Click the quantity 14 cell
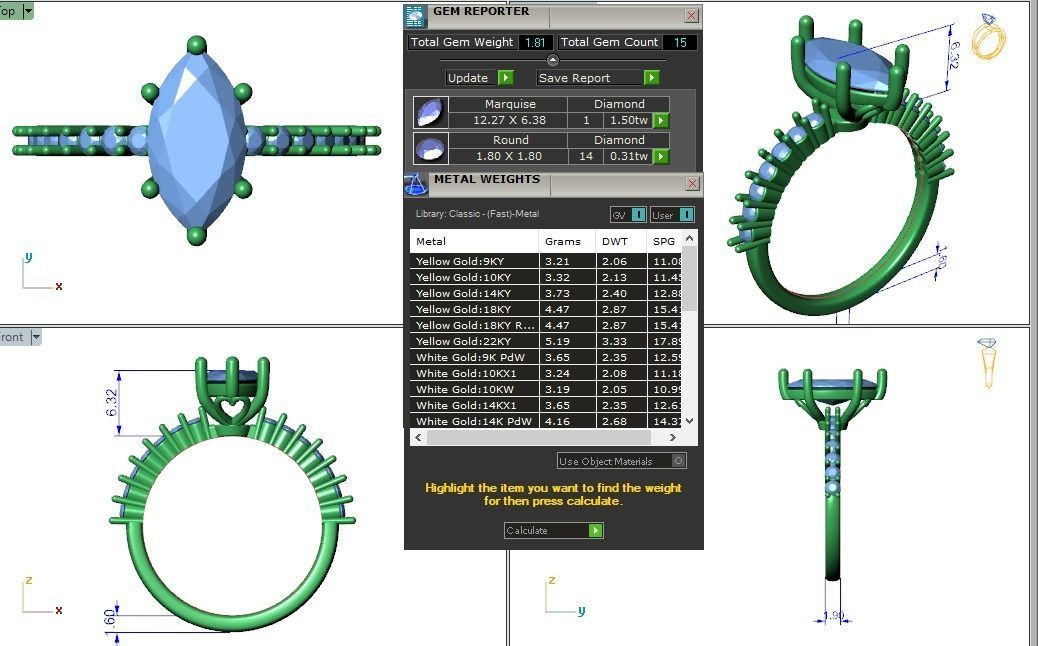Screen dimensions: 1038x646 point(586,156)
